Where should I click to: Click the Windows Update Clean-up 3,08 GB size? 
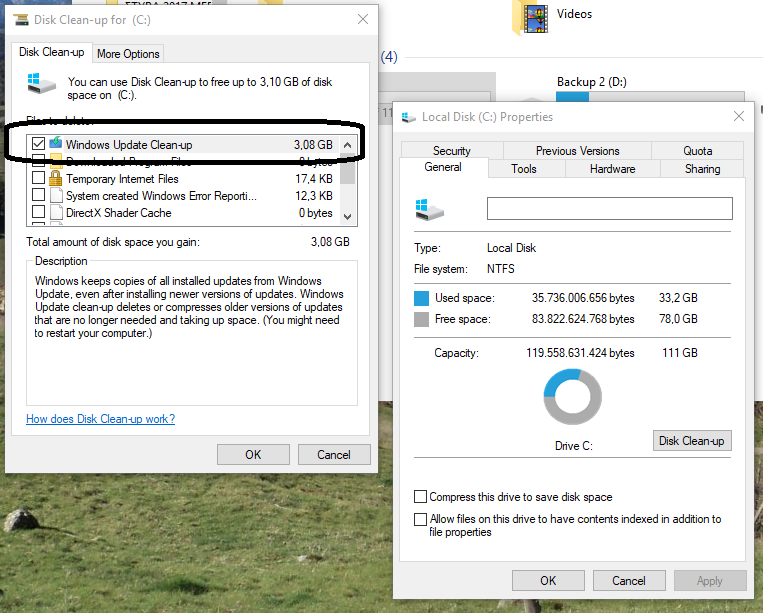(313, 144)
